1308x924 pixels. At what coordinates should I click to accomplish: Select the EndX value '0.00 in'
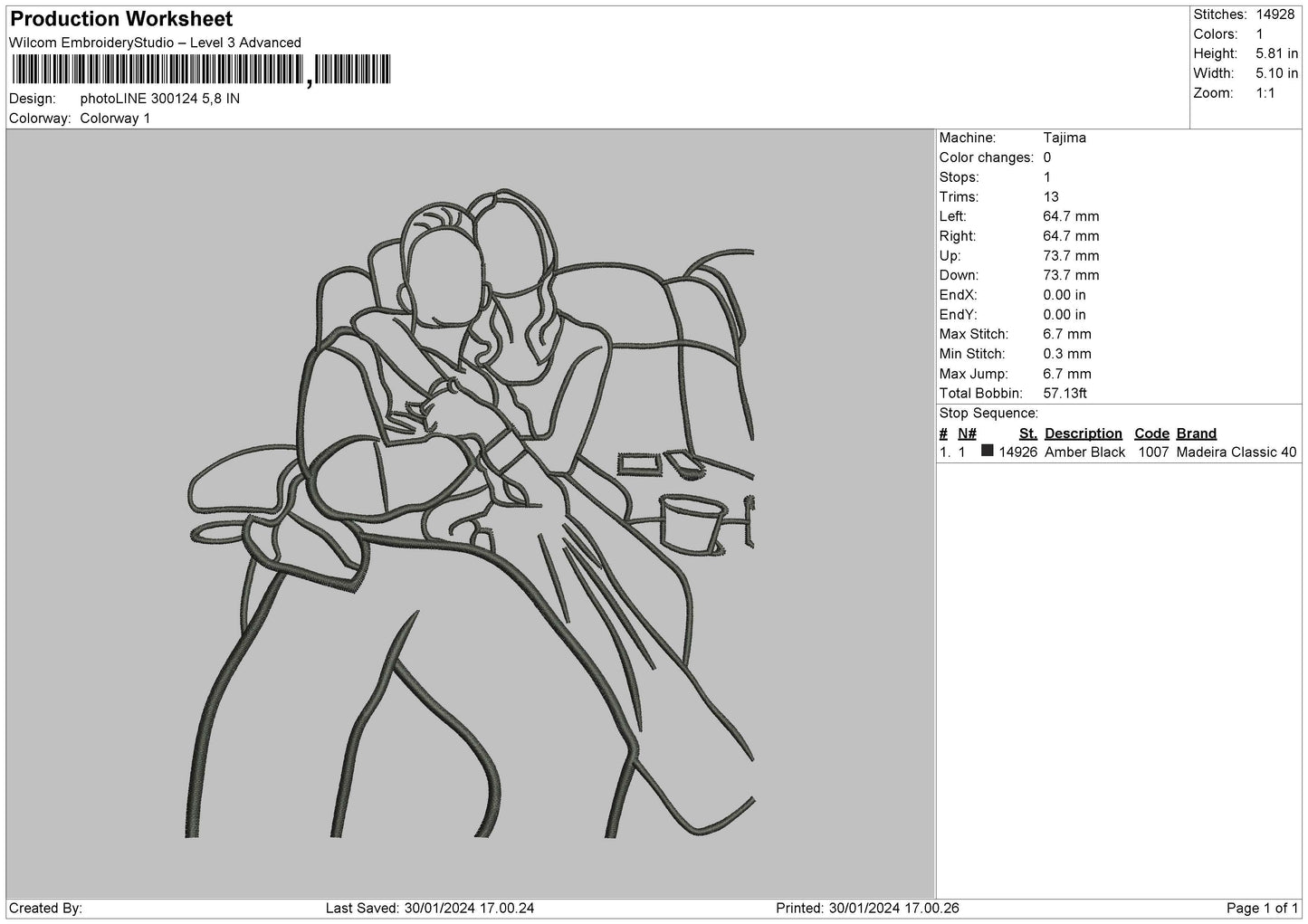(x=1065, y=295)
